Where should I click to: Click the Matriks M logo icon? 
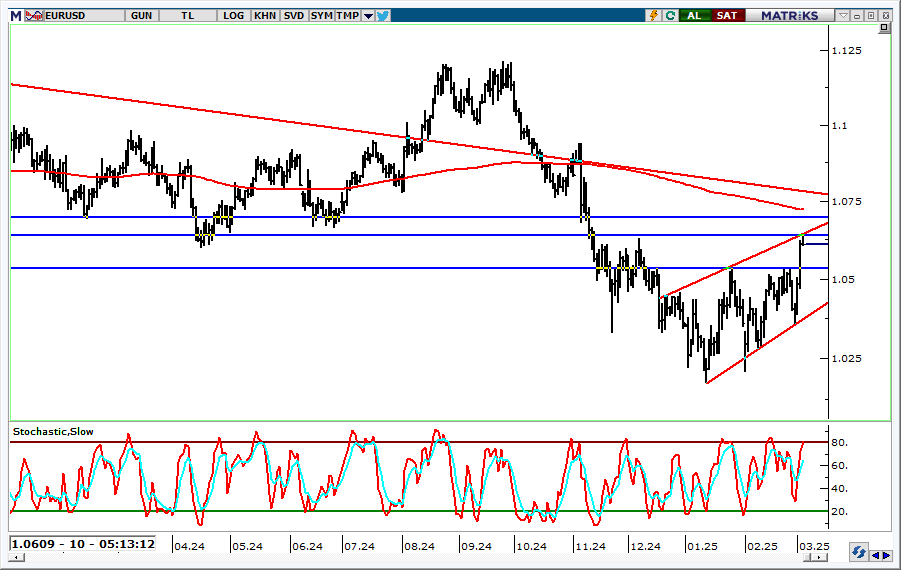click(13, 15)
